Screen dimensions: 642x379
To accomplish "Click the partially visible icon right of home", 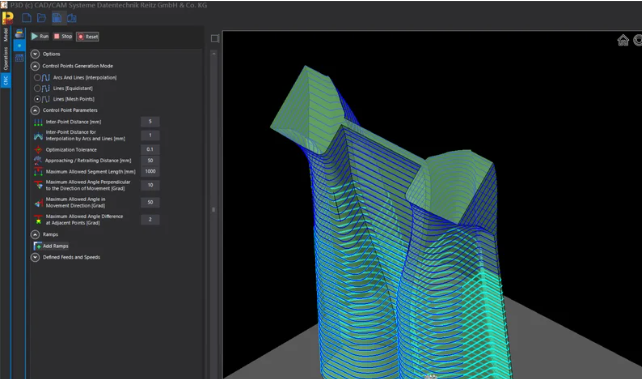I will click(638, 40).
